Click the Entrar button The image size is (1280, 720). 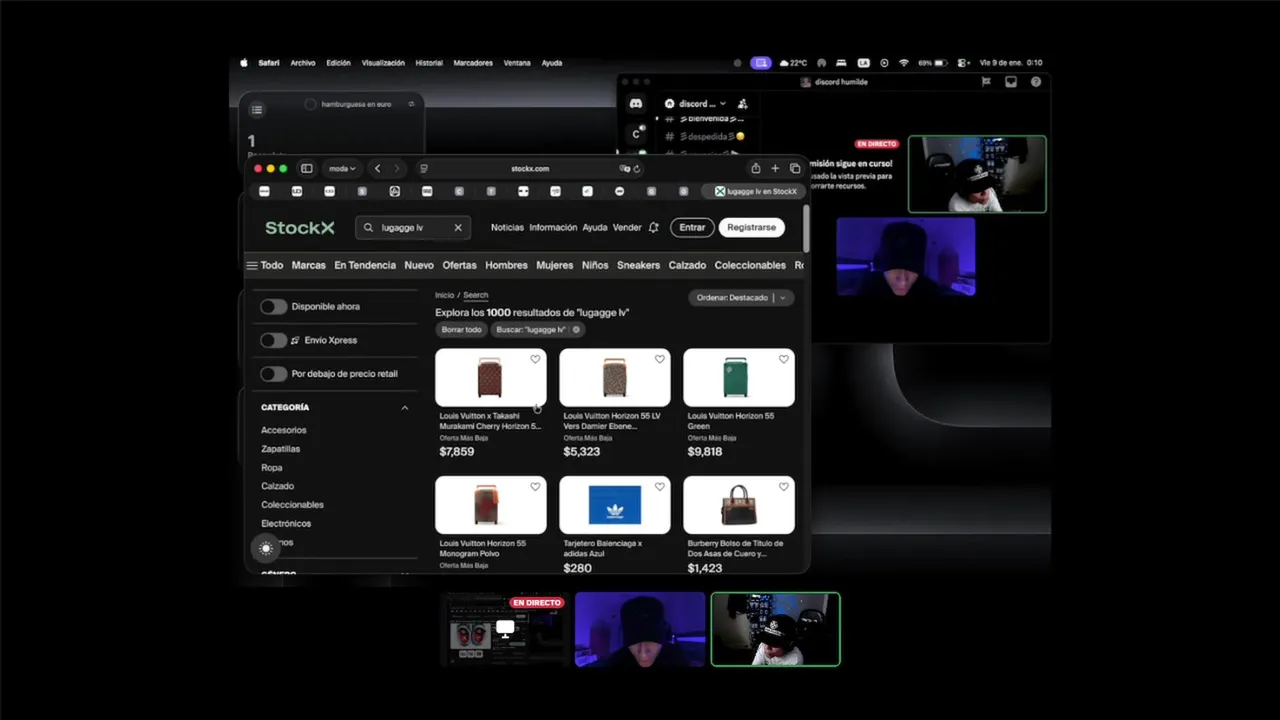pyautogui.click(x=692, y=228)
